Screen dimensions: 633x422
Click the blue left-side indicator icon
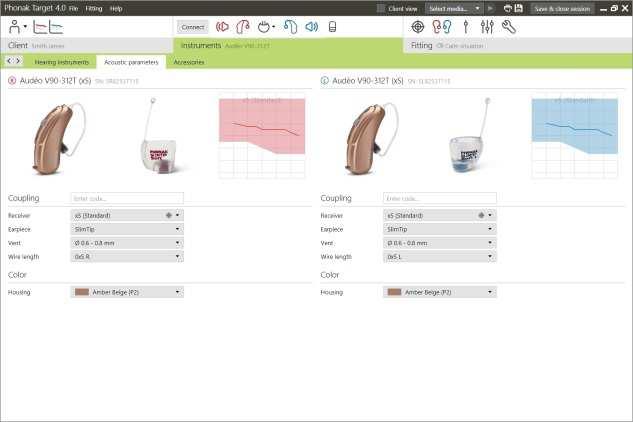pos(325,81)
